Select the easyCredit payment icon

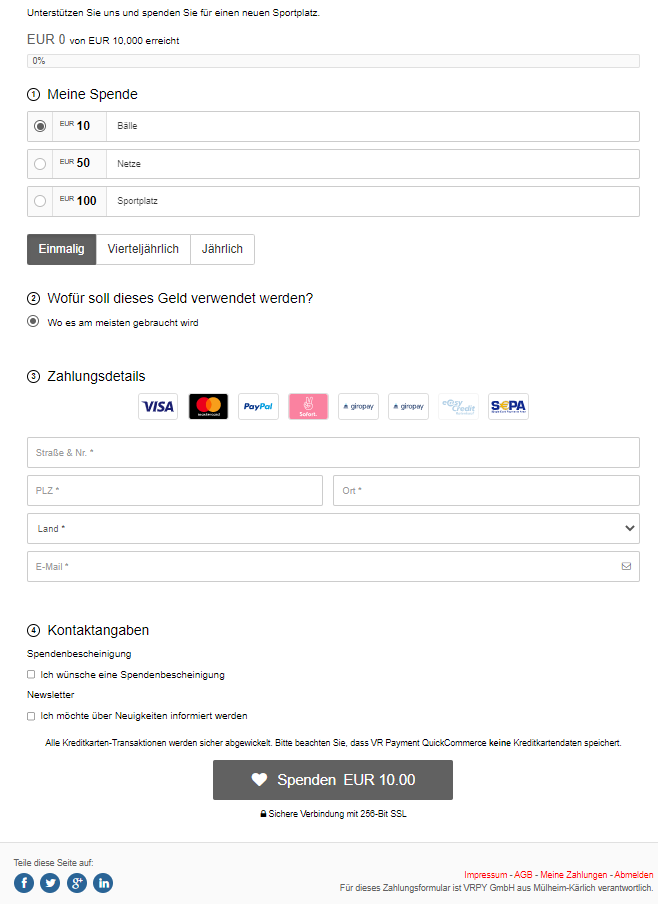coord(458,407)
